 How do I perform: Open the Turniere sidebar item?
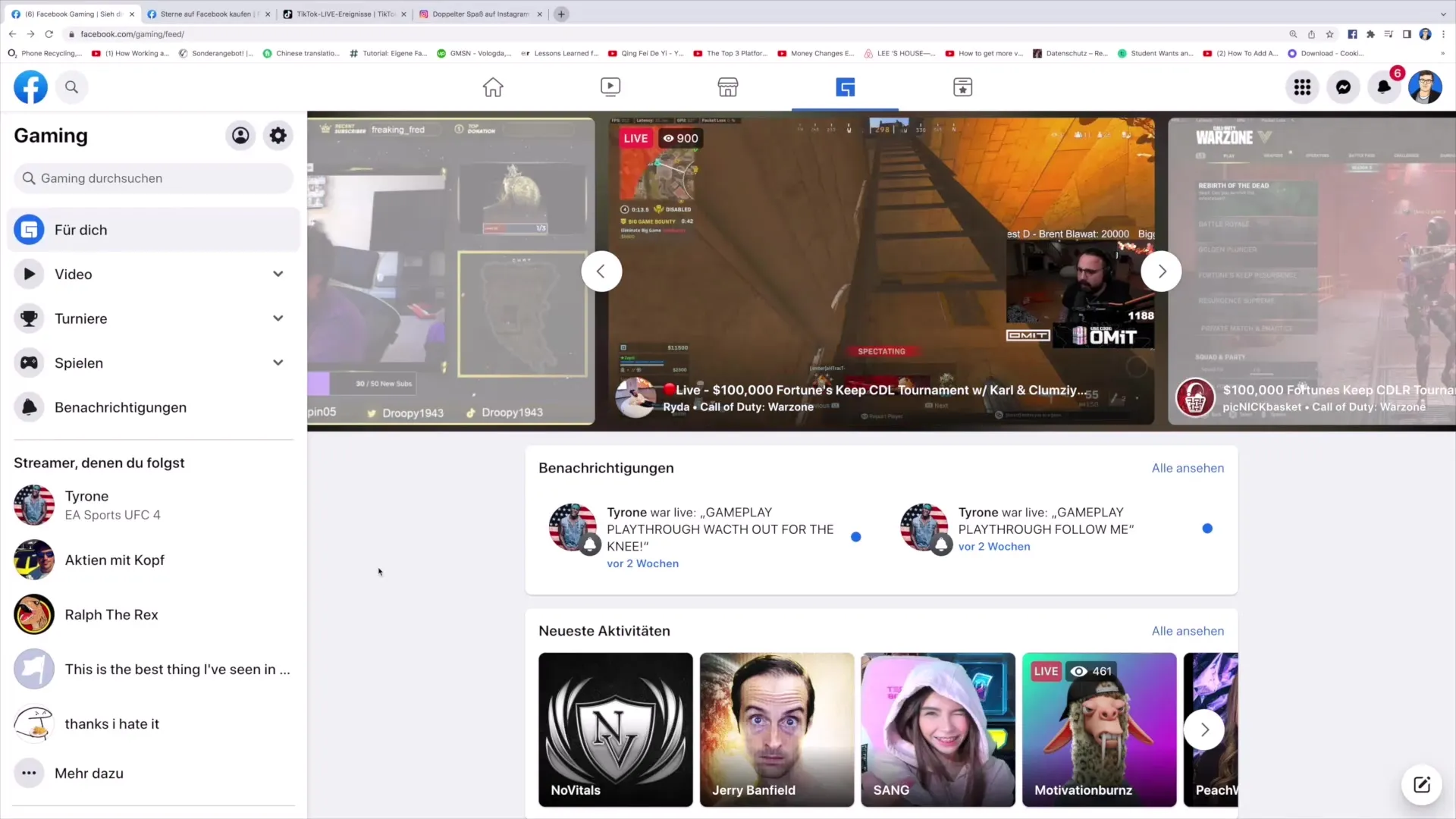click(153, 318)
